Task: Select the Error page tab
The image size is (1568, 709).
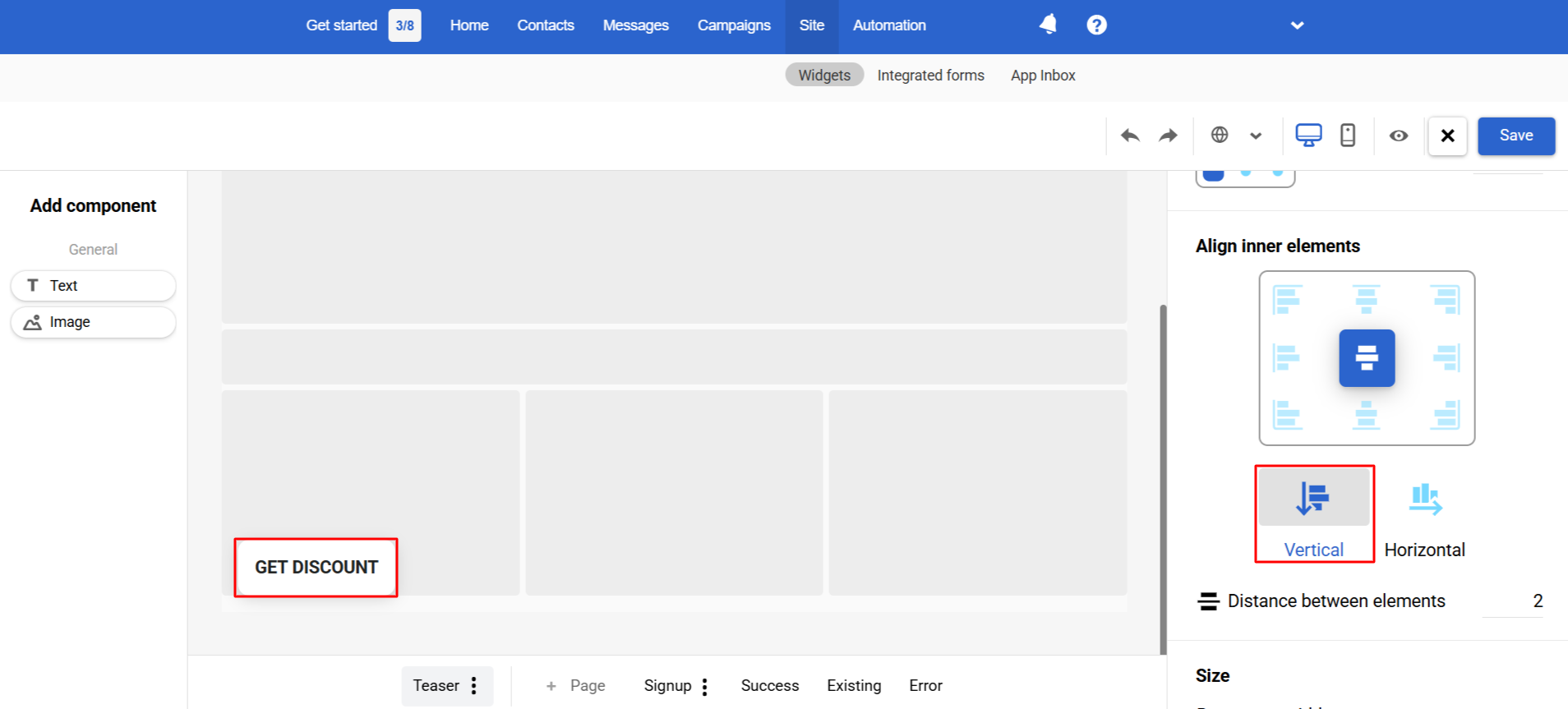Action: point(925,686)
